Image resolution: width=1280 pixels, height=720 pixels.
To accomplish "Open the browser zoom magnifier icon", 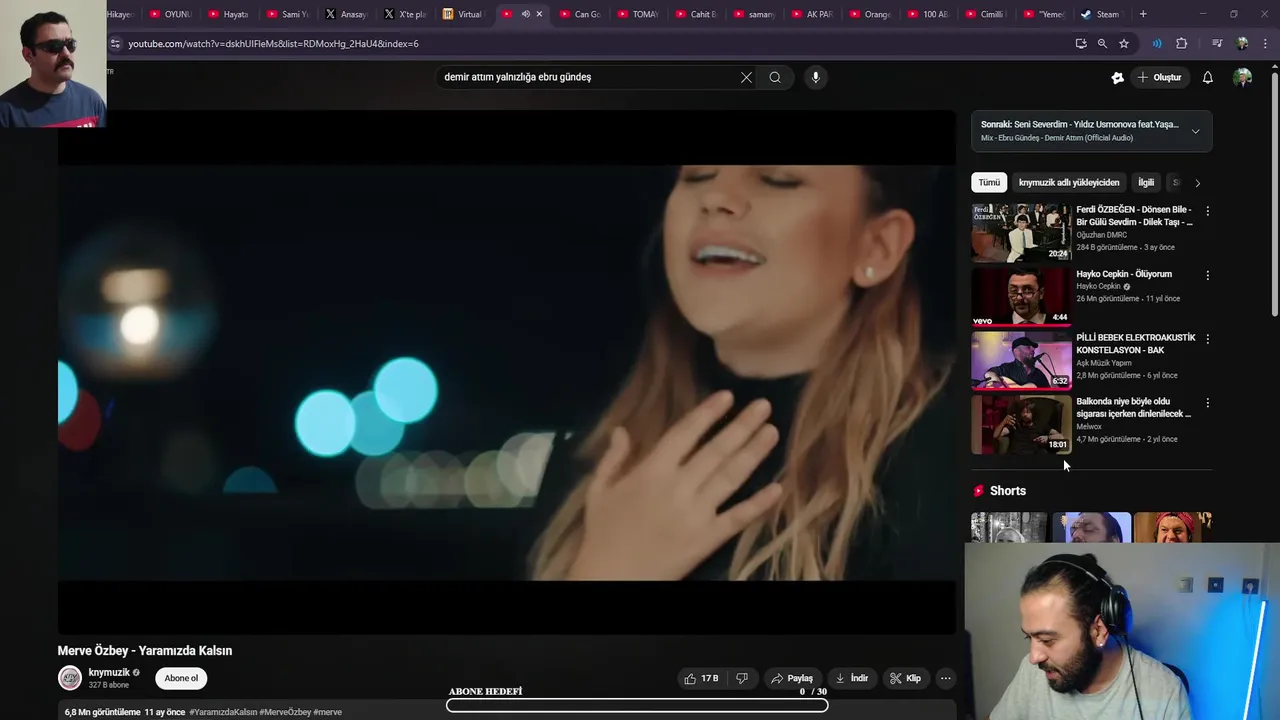I will [1102, 44].
